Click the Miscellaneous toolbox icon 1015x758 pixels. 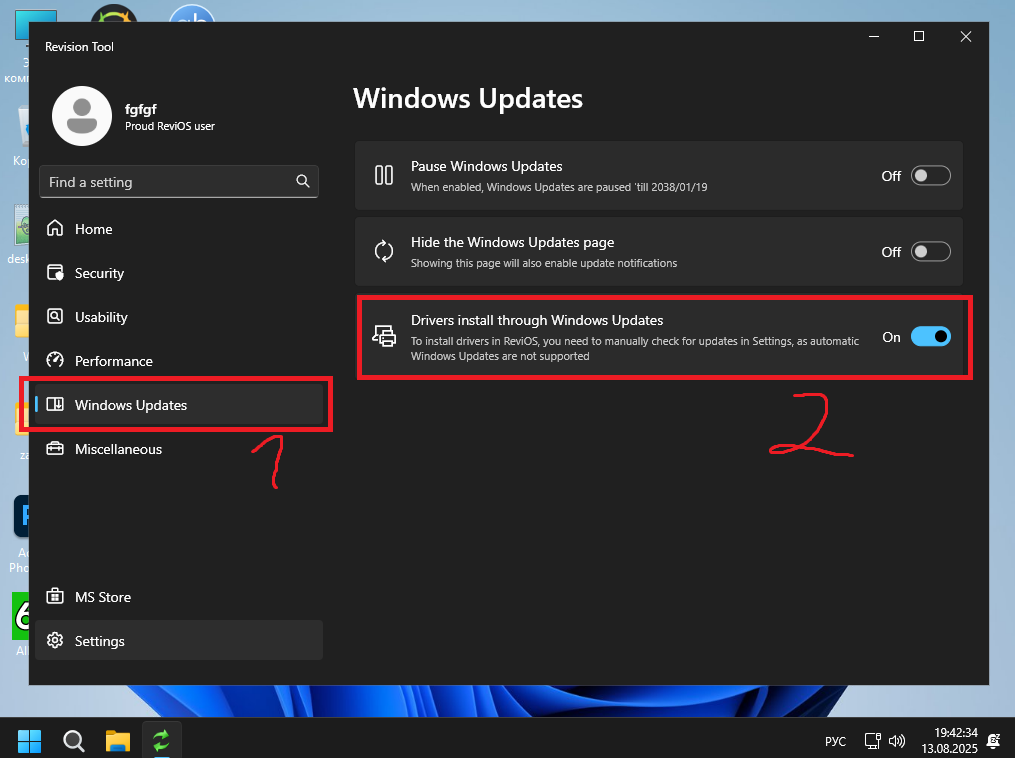55,448
